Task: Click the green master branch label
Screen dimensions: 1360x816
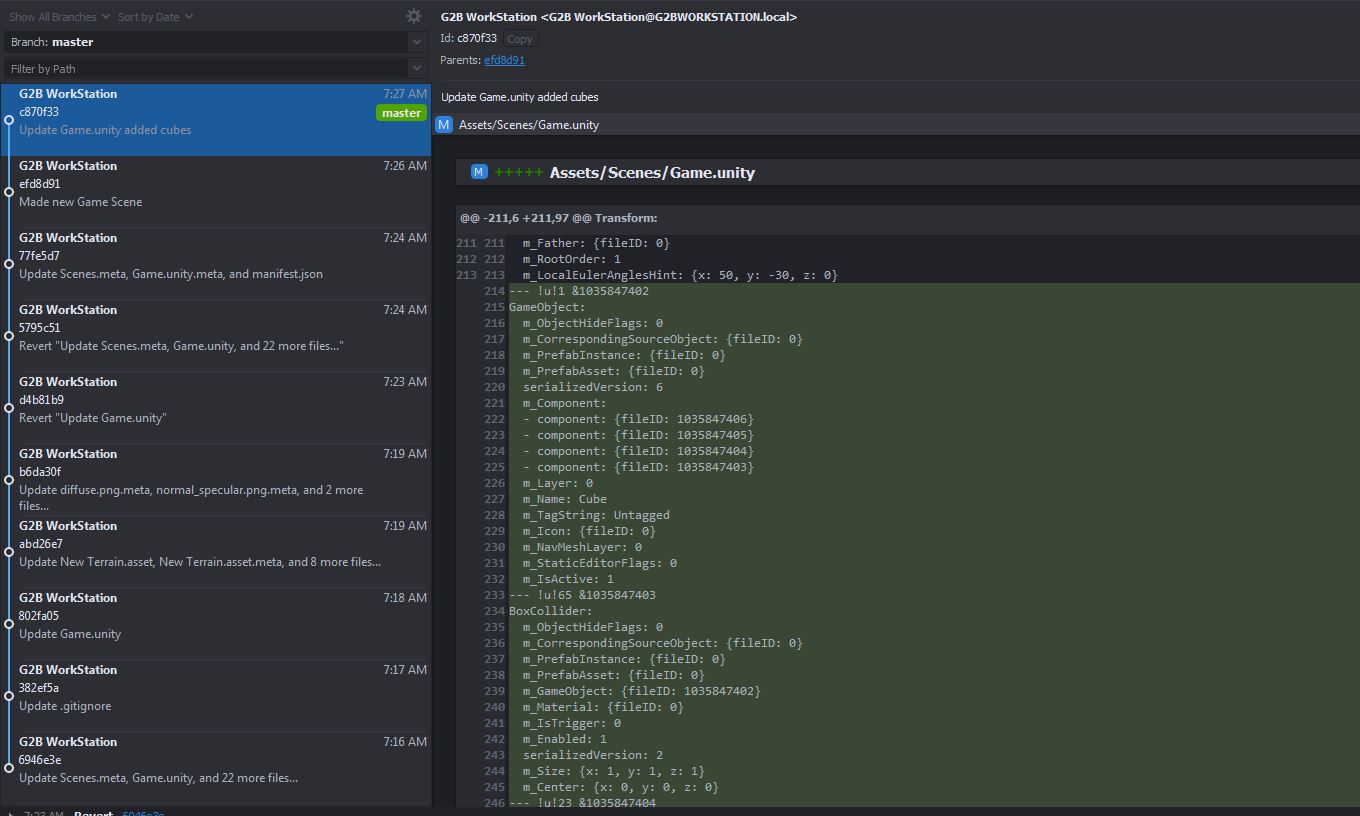Action: coord(401,113)
